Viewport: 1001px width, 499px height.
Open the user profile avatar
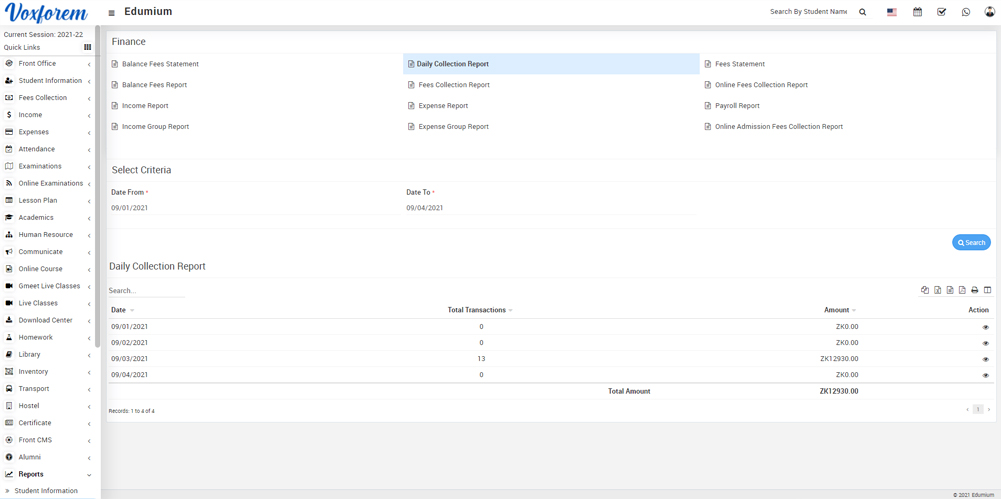click(989, 12)
